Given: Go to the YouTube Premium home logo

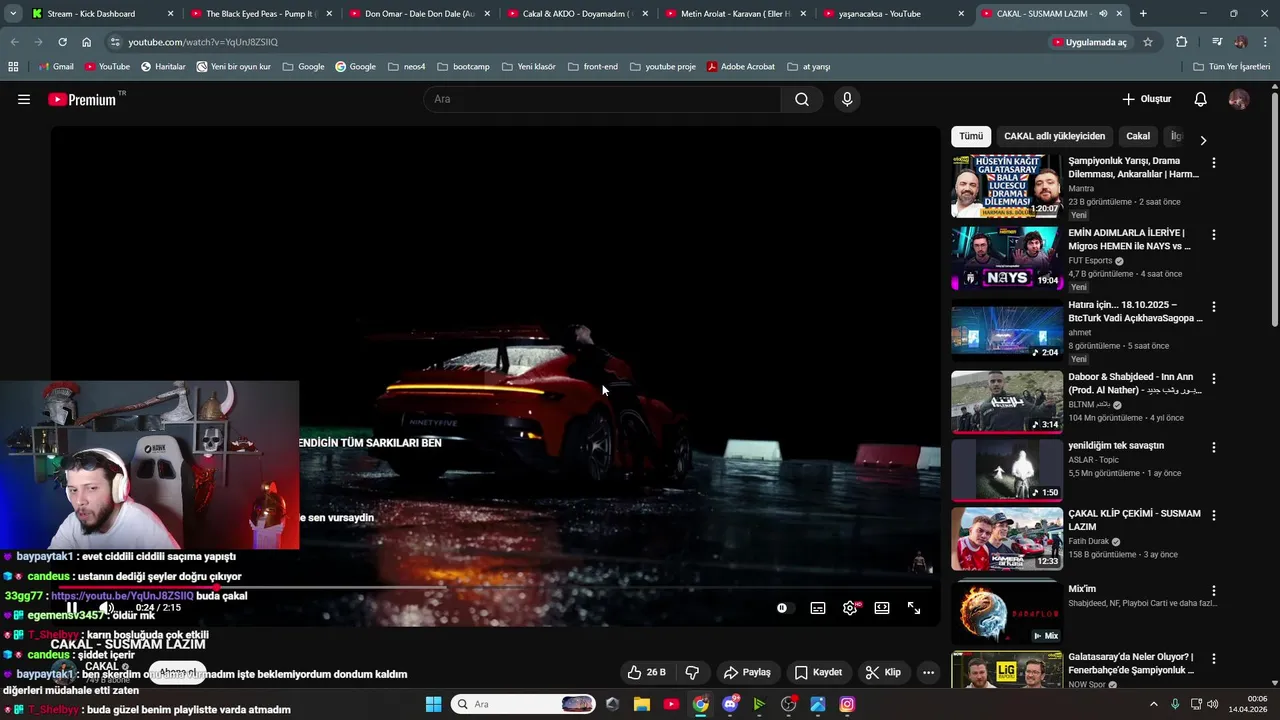Looking at the screenshot, I should coord(83,99).
